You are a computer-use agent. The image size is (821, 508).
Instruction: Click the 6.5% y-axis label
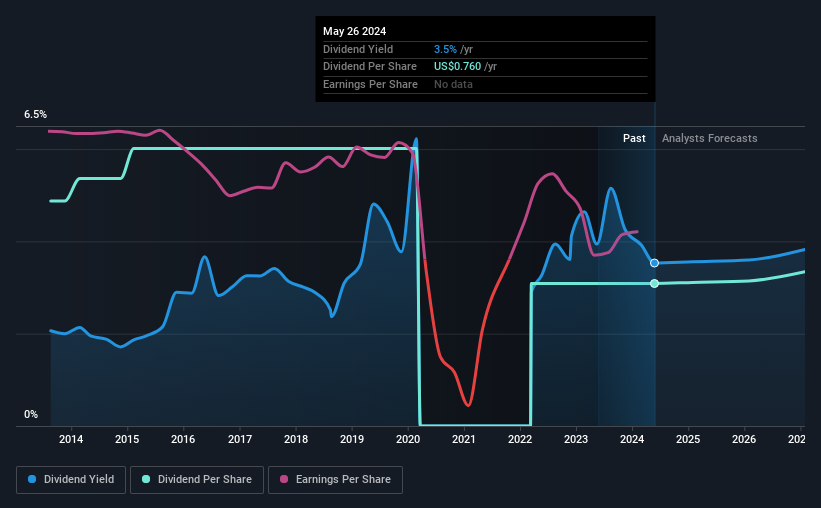[x=35, y=115]
